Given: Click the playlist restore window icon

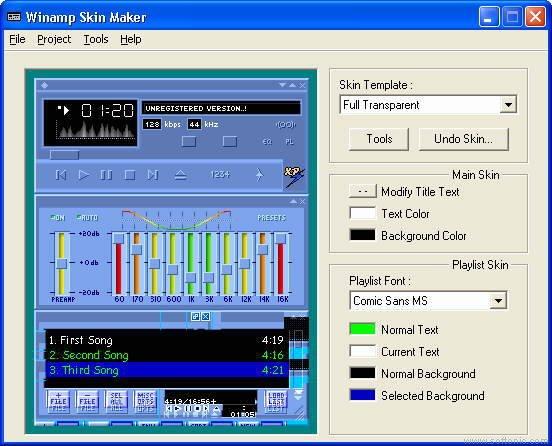Looking at the screenshot, I should point(195,316).
